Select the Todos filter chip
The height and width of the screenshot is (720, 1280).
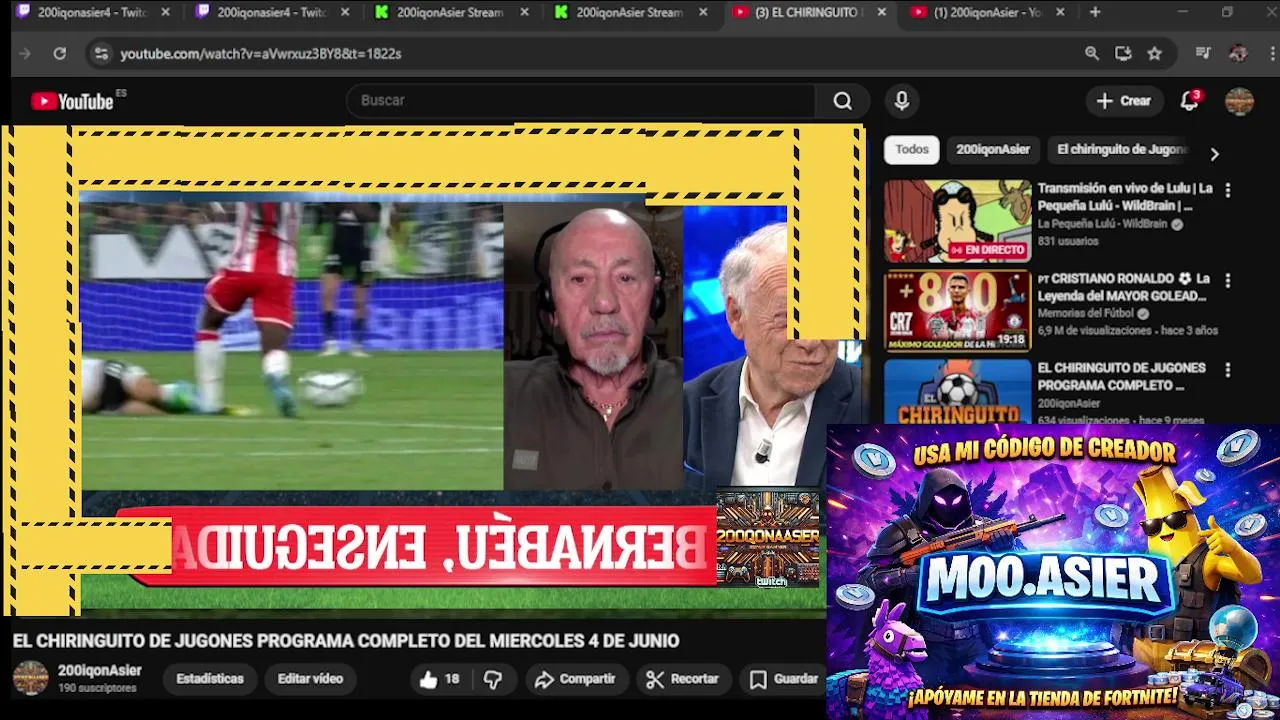[912, 150]
